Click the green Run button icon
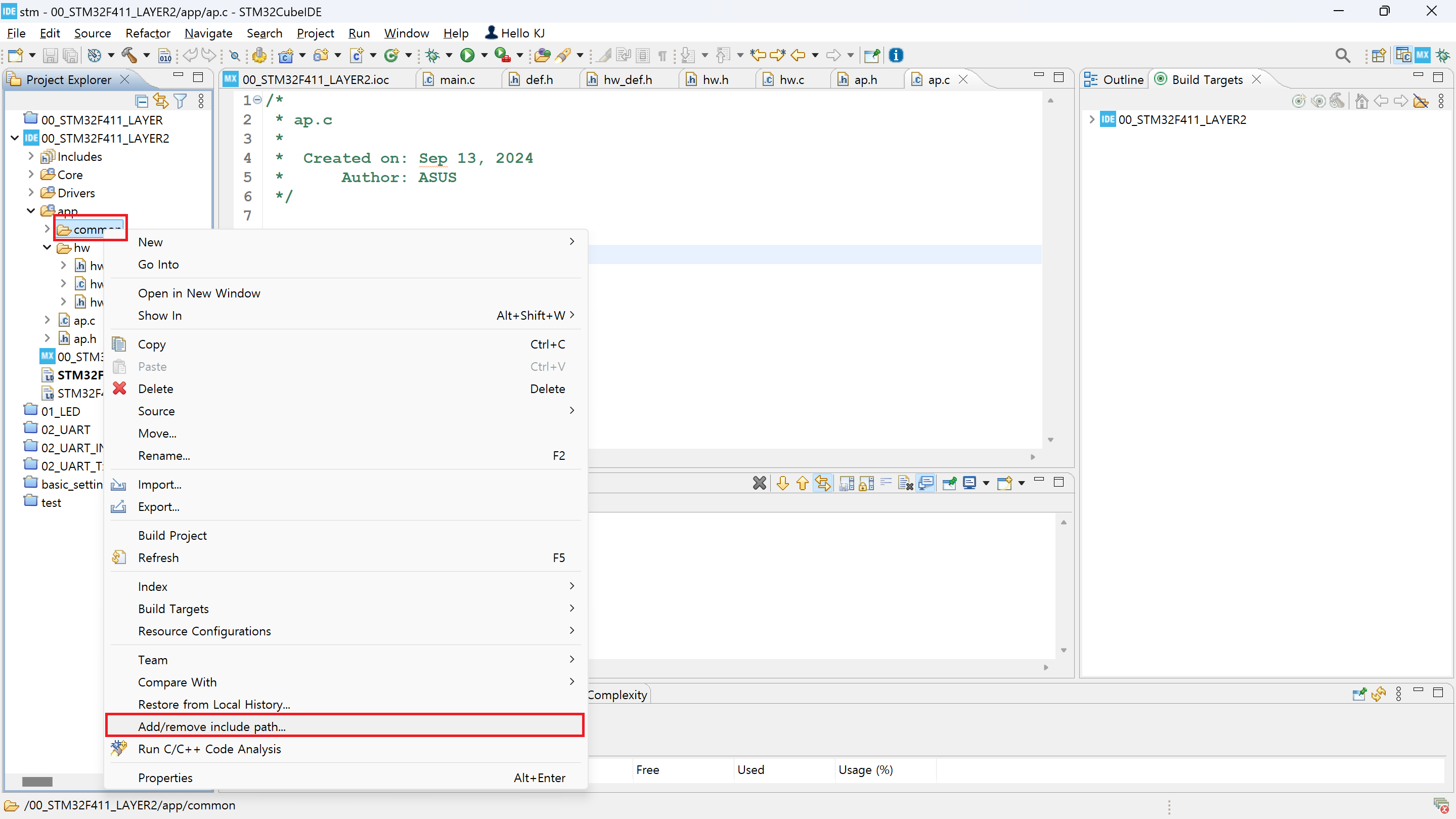 tap(467, 55)
